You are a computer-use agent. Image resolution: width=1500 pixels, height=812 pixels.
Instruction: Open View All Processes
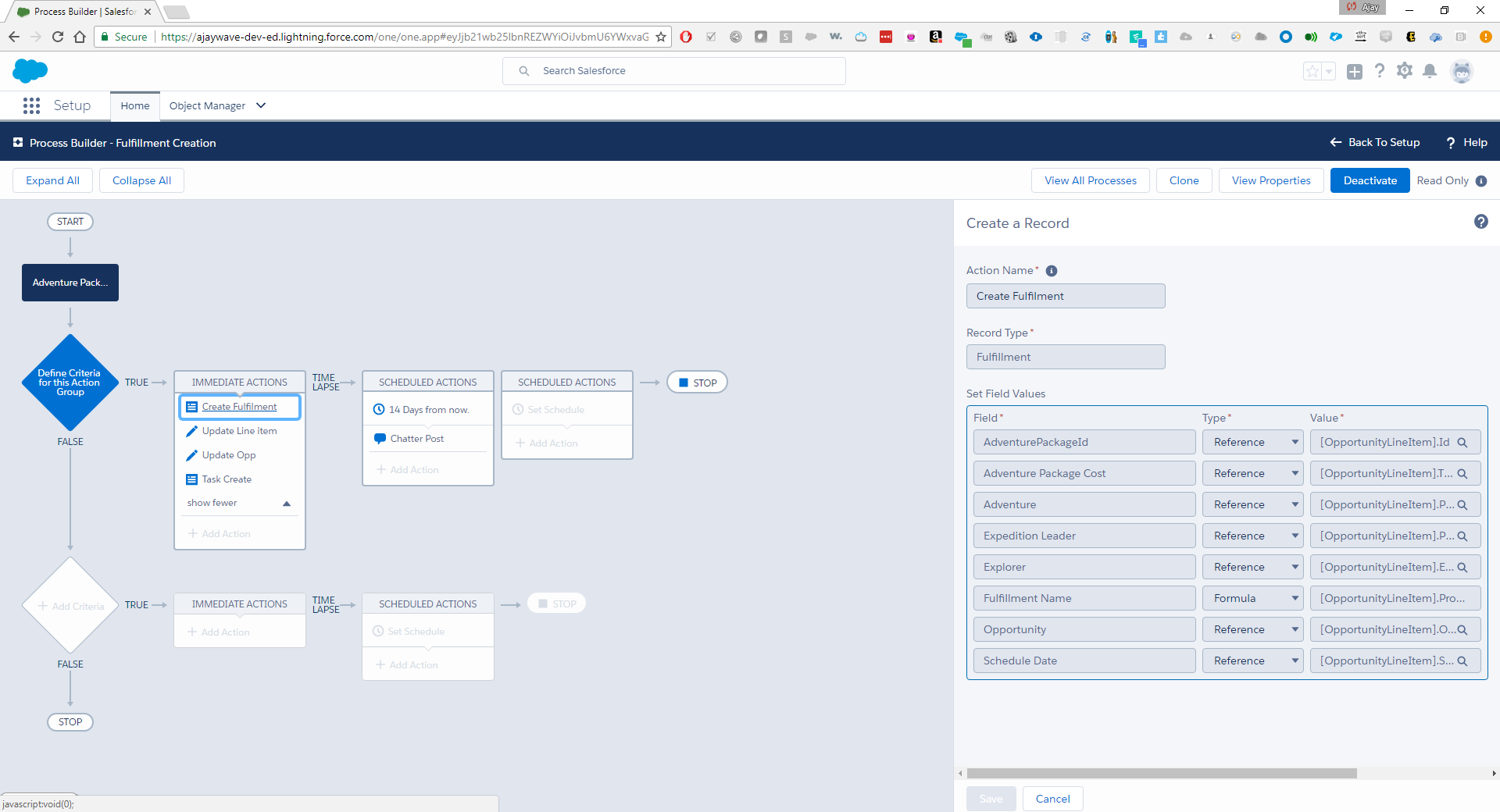(1091, 180)
